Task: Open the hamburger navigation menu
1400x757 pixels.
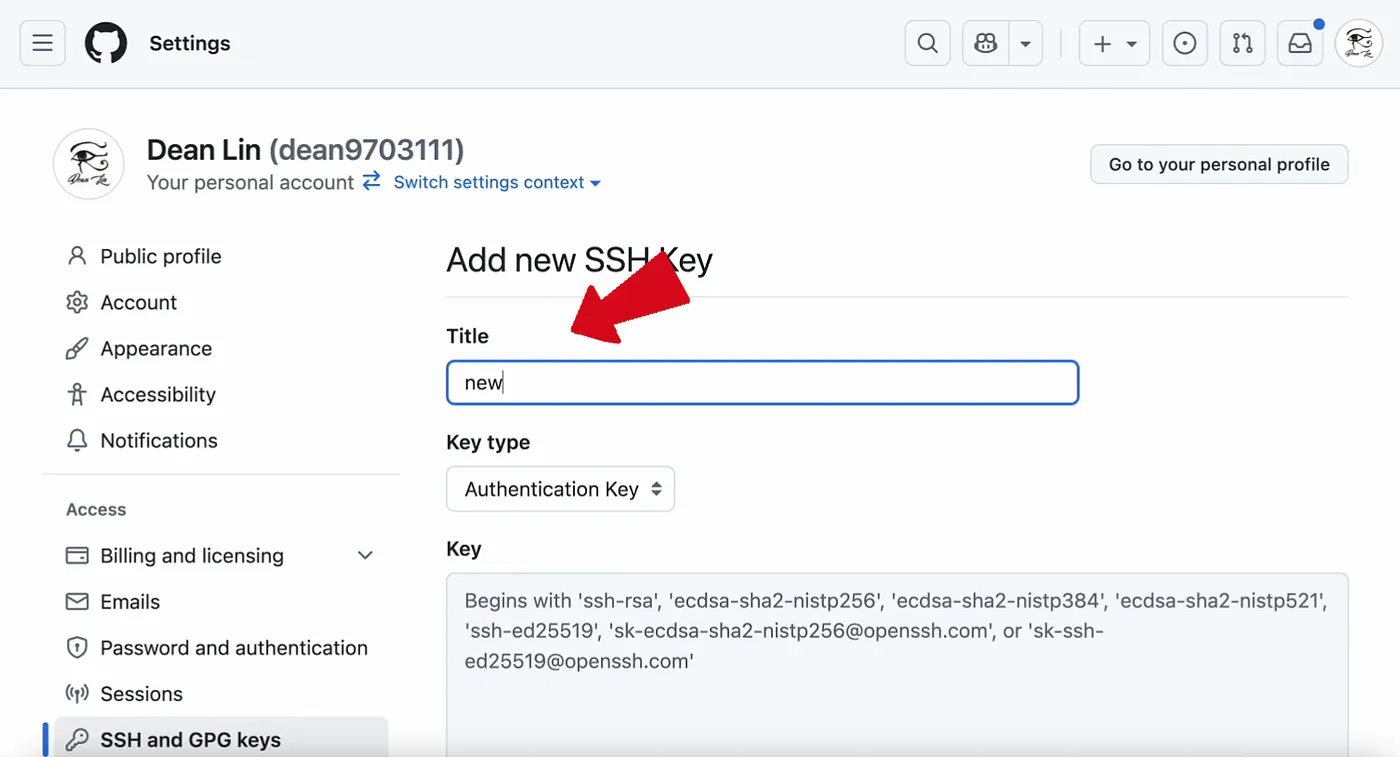Action: (42, 44)
